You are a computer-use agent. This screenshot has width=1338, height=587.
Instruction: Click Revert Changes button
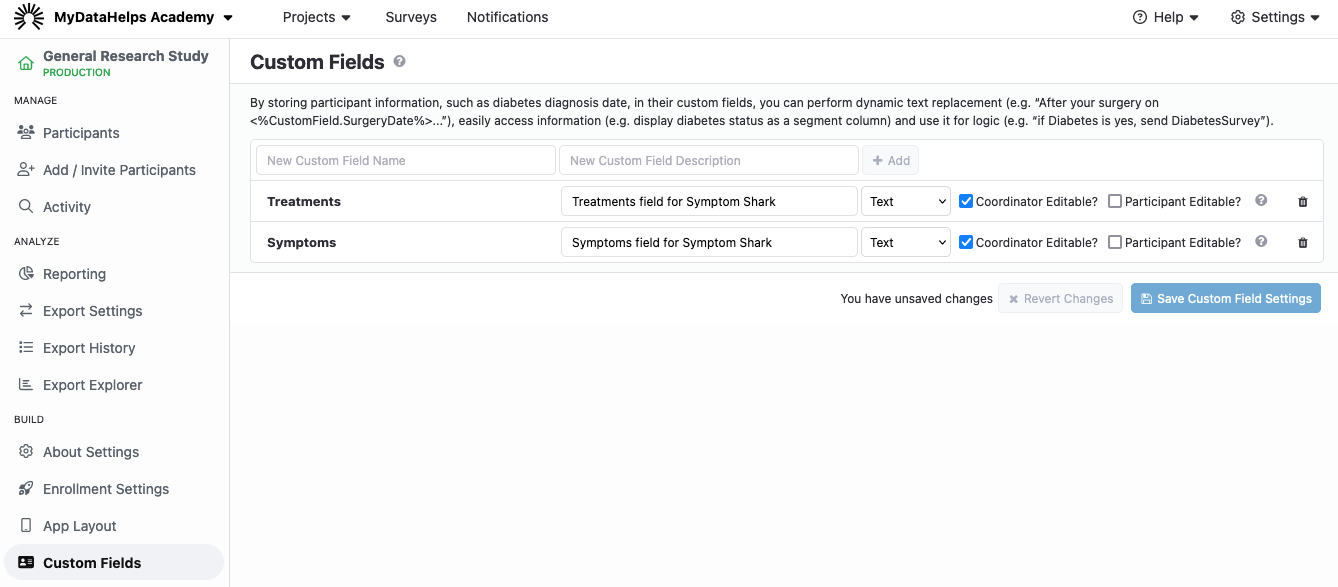pyautogui.click(x=1060, y=298)
